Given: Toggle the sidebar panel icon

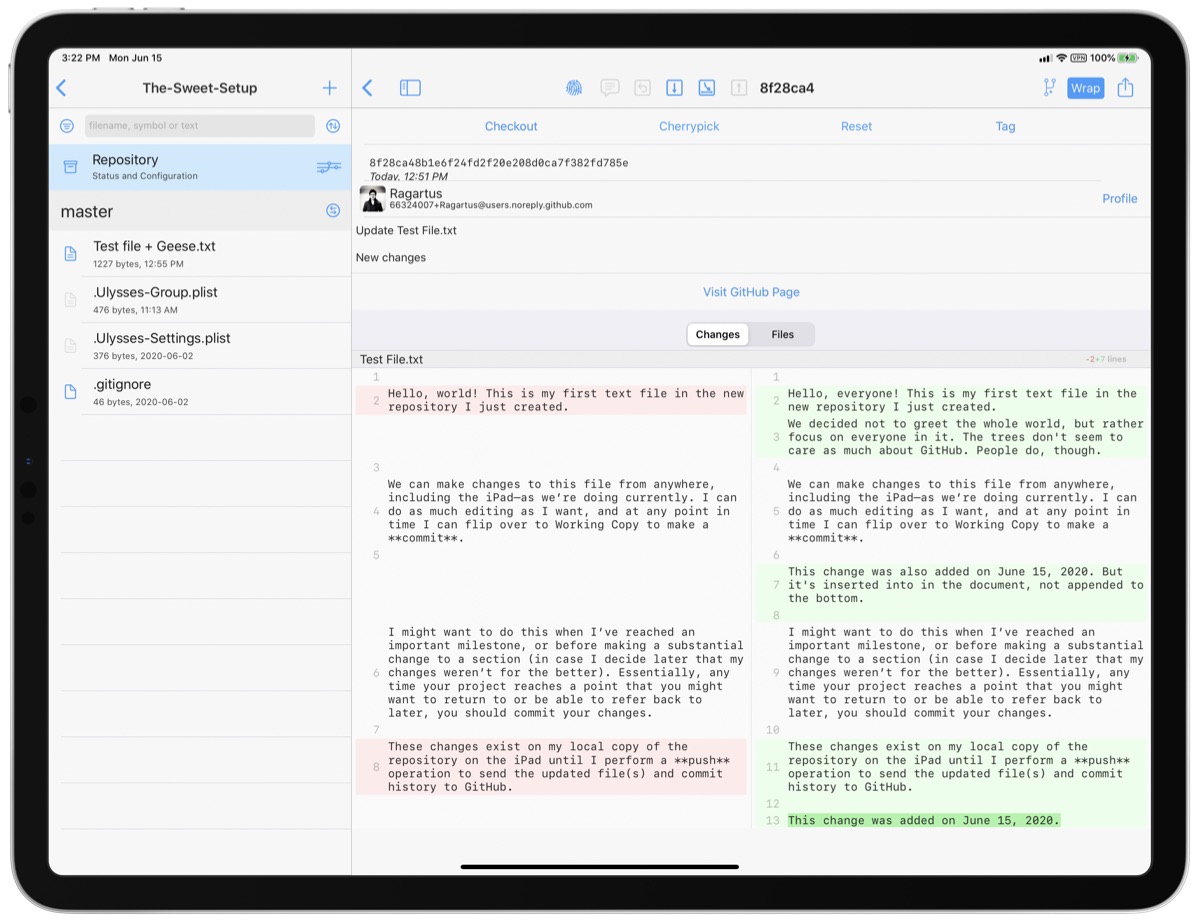Looking at the screenshot, I should point(410,88).
